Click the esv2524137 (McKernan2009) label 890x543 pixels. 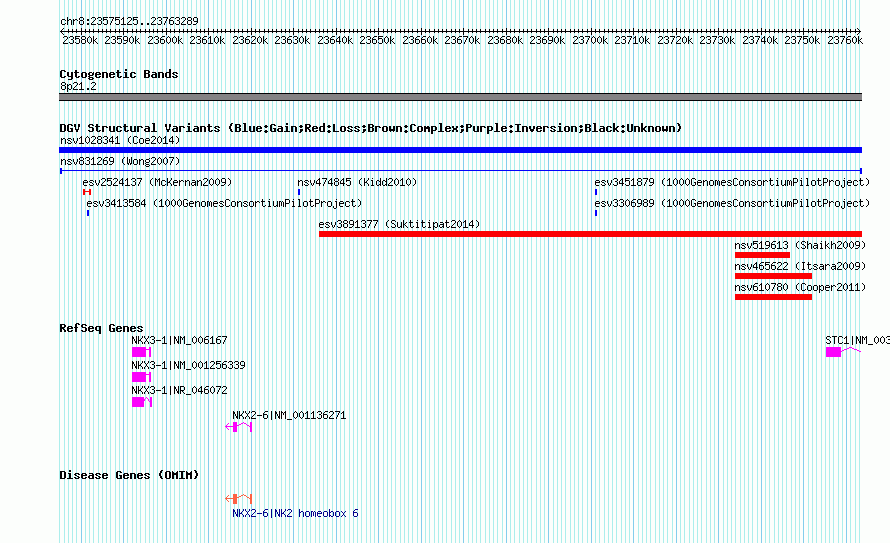(157, 182)
